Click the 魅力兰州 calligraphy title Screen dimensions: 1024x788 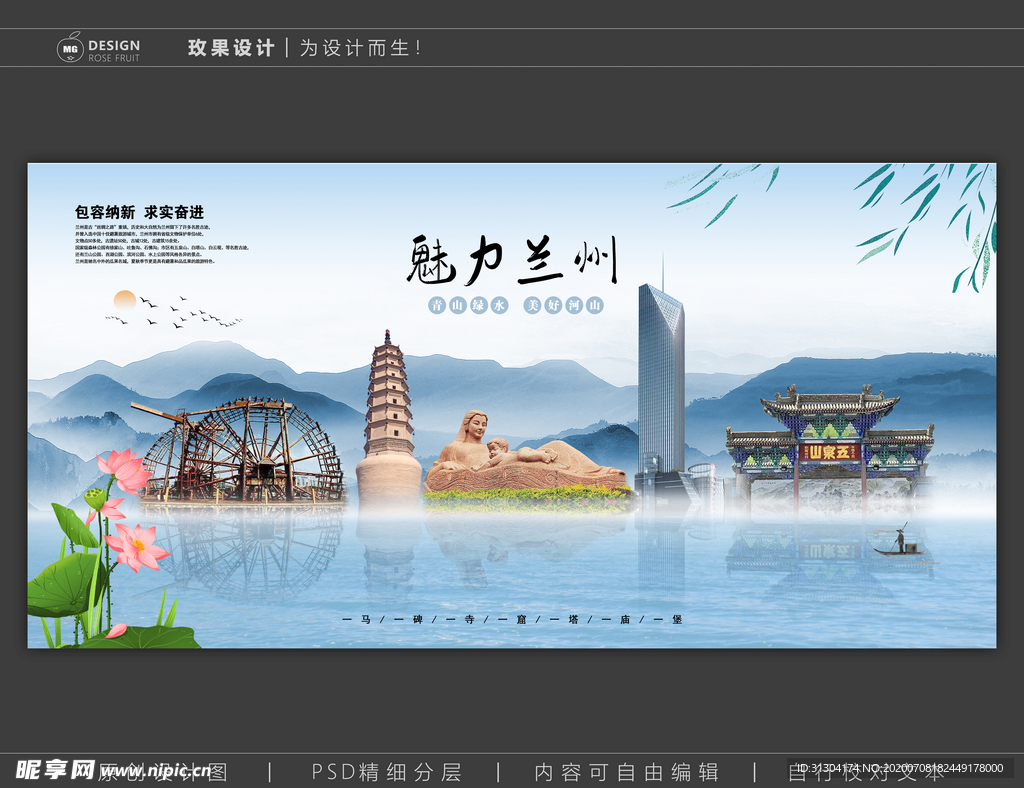tap(511, 262)
